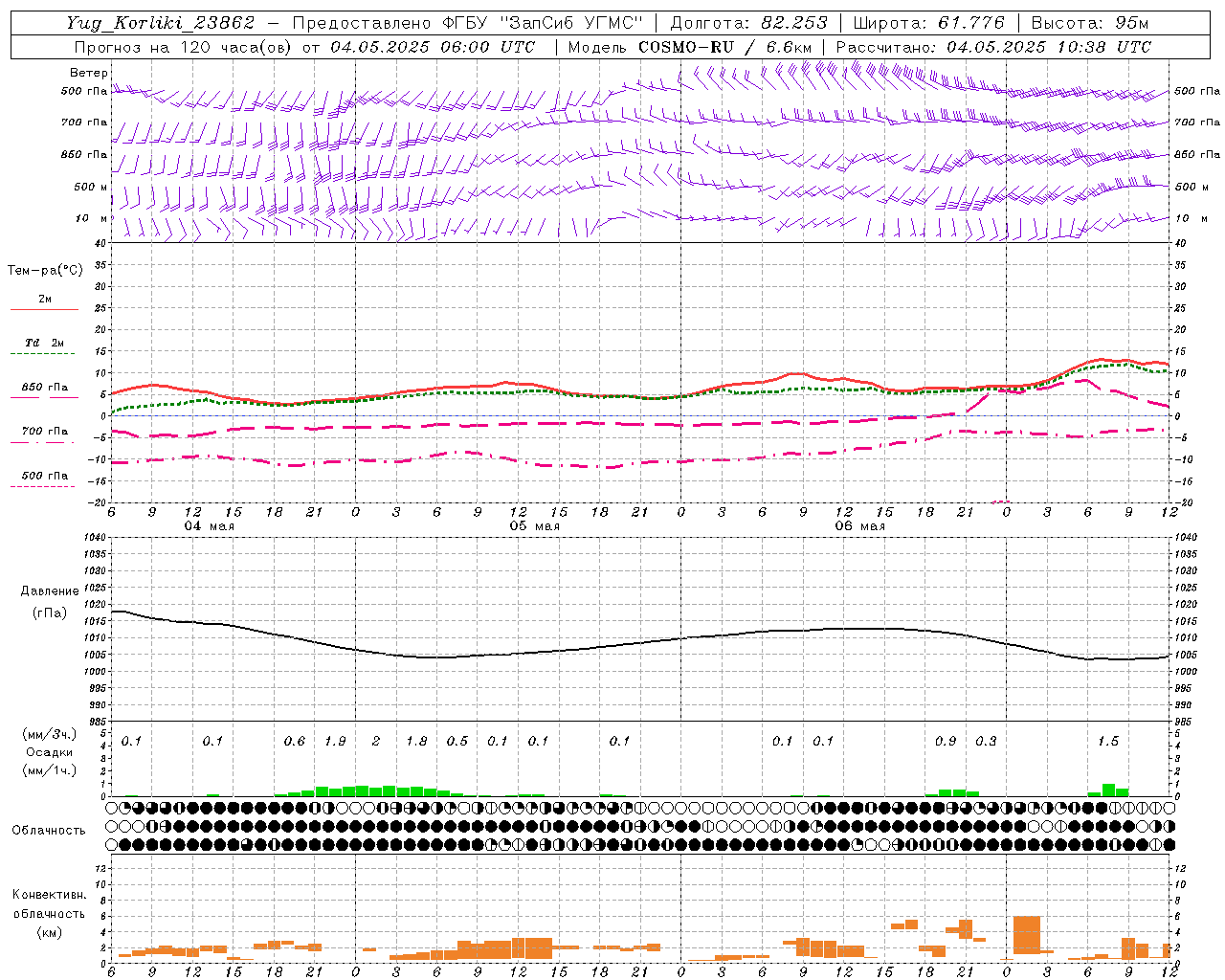Click the (мм/1ч.) units label
1225x980 pixels.
pos(50,770)
